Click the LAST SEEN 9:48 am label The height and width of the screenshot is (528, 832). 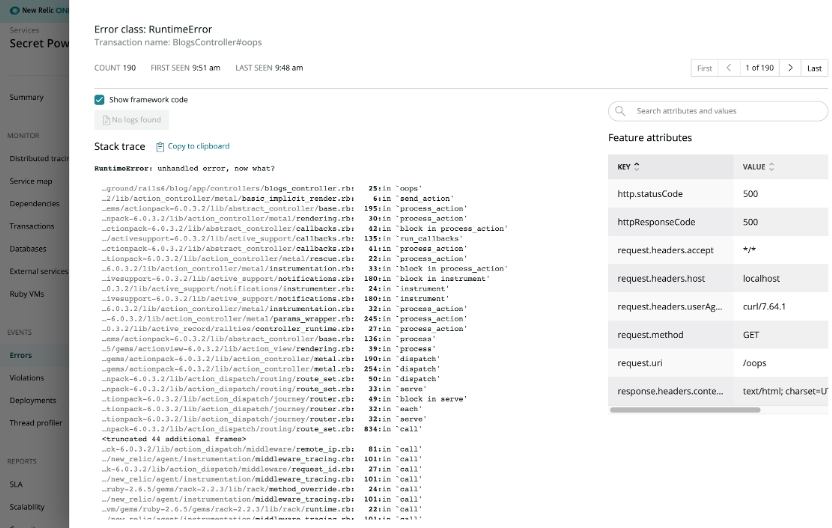tap(269, 68)
